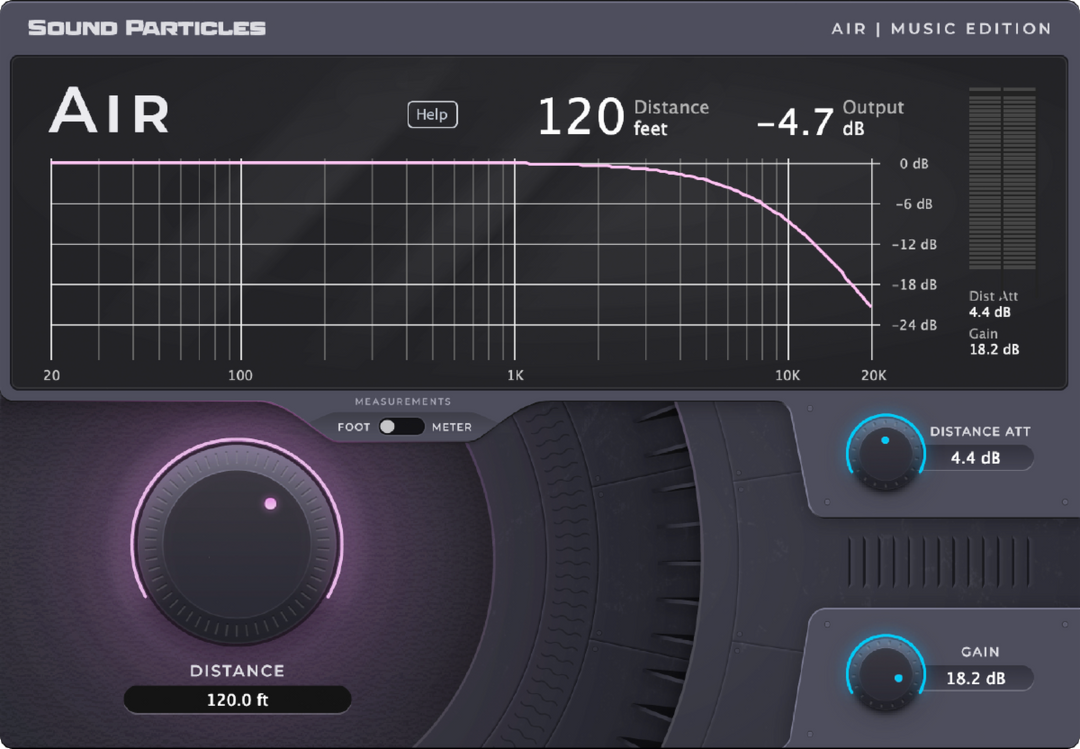Click the -24 dB axis label
The height and width of the screenshot is (749, 1080).
[916, 325]
